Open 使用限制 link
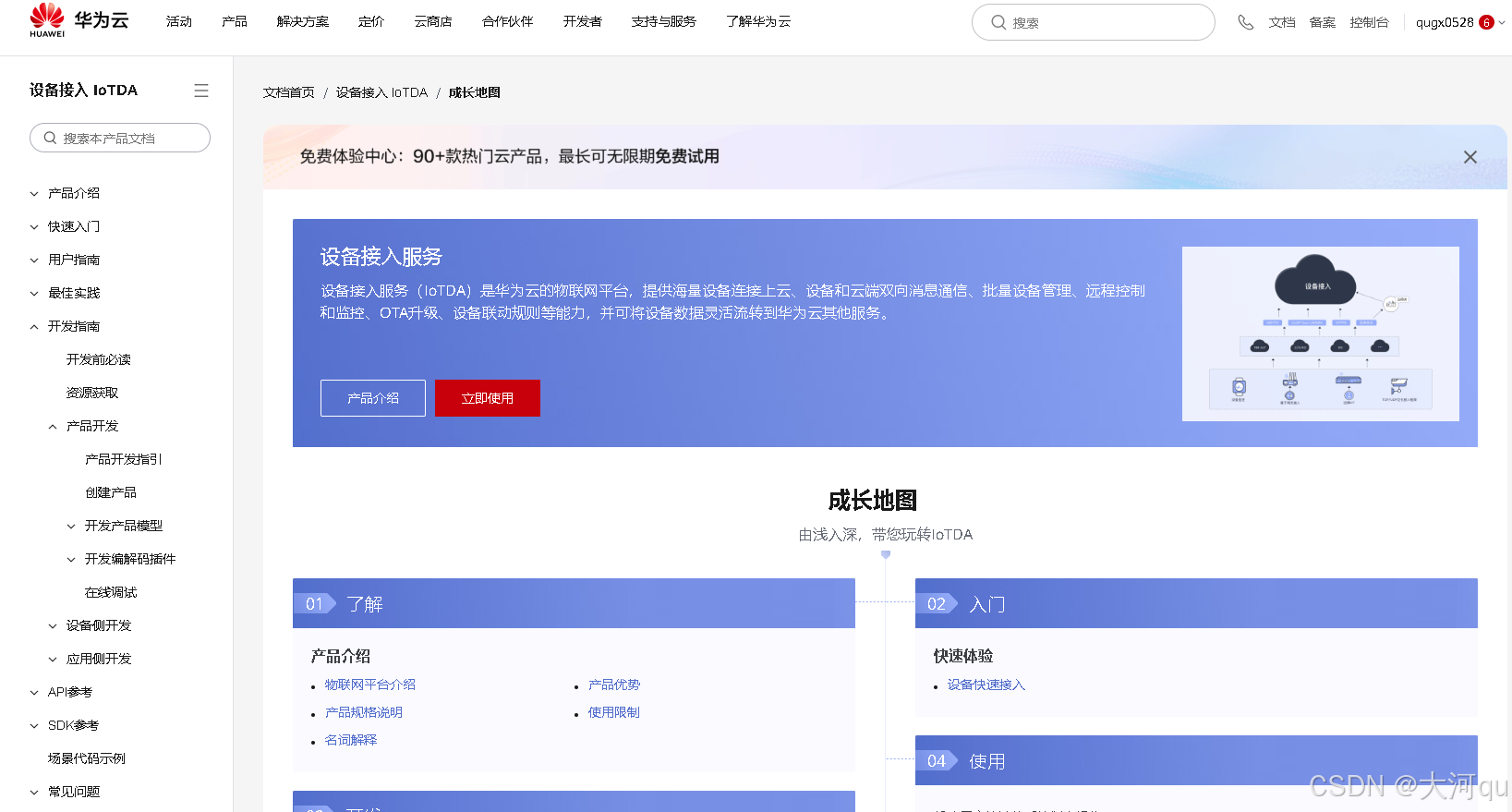This screenshot has height=812, width=1512. pos(614,712)
